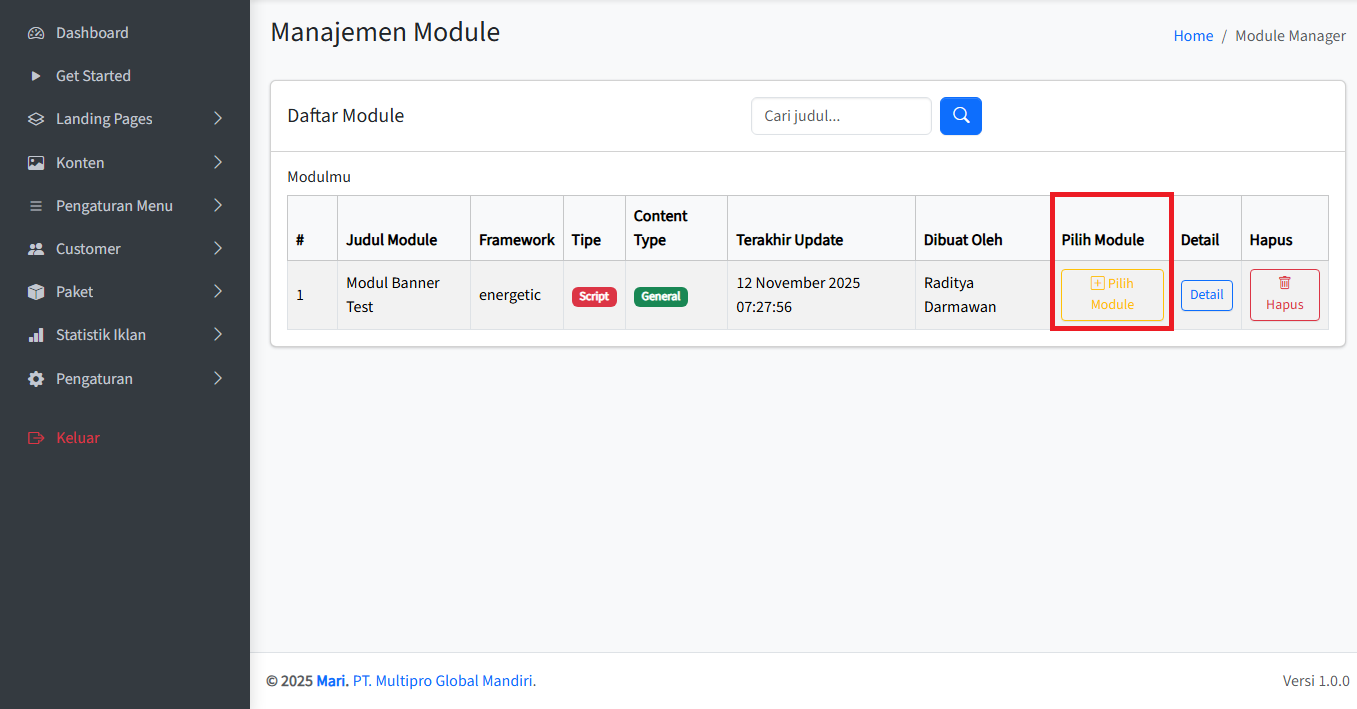Click the Dashboard speedometer icon
Screen dimensions: 1357x709
pos(36,33)
